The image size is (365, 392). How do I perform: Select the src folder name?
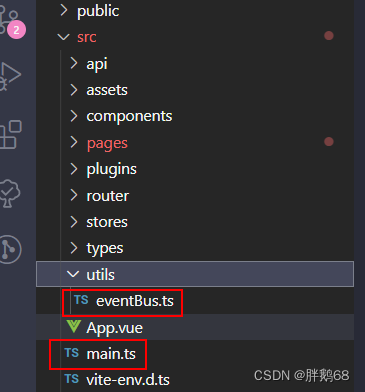[87, 37]
